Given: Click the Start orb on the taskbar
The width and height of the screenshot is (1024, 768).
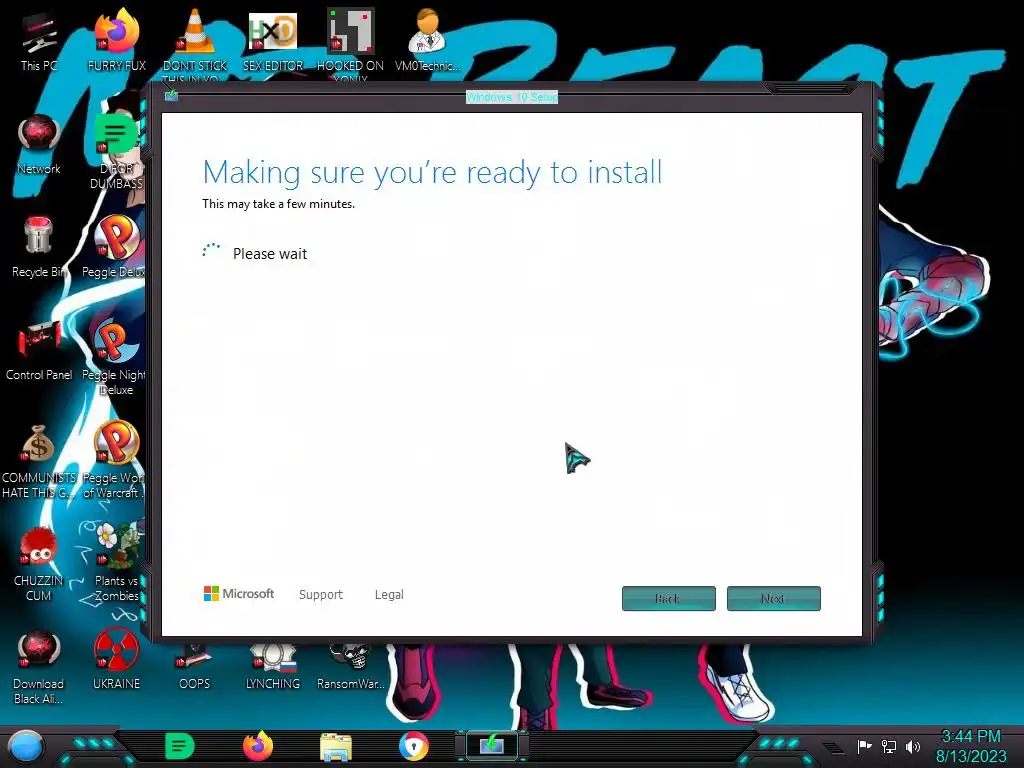Looking at the screenshot, I should 26,746.
